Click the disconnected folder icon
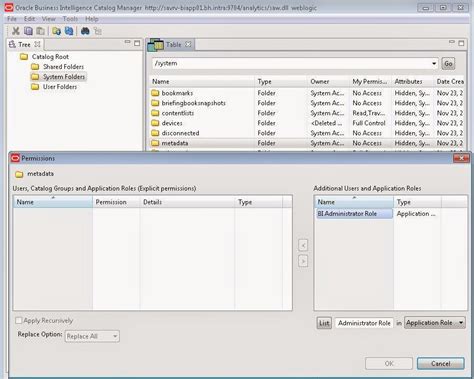Screen dimensions: 474x379 (155, 133)
